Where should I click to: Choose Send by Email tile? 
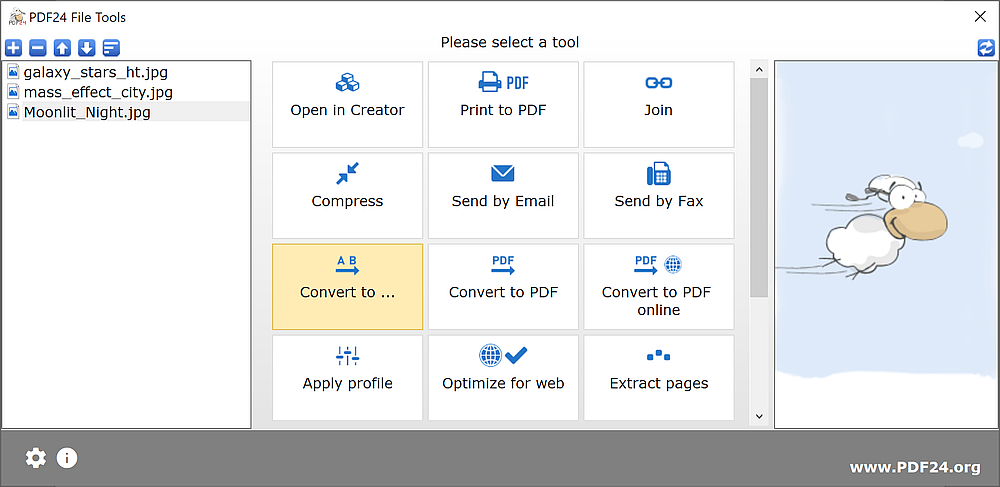(503, 196)
